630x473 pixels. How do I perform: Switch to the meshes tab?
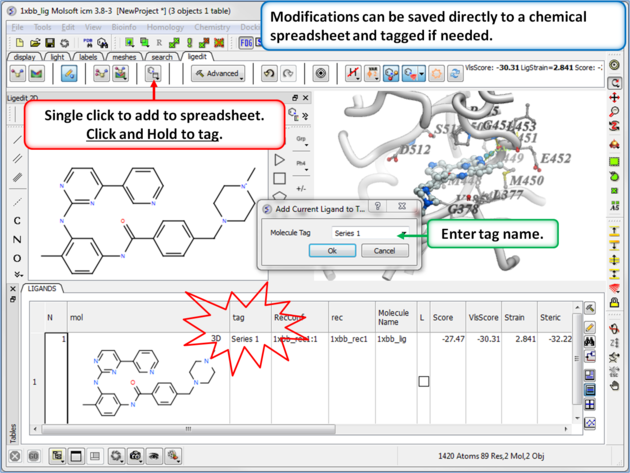click(x=124, y=57)
